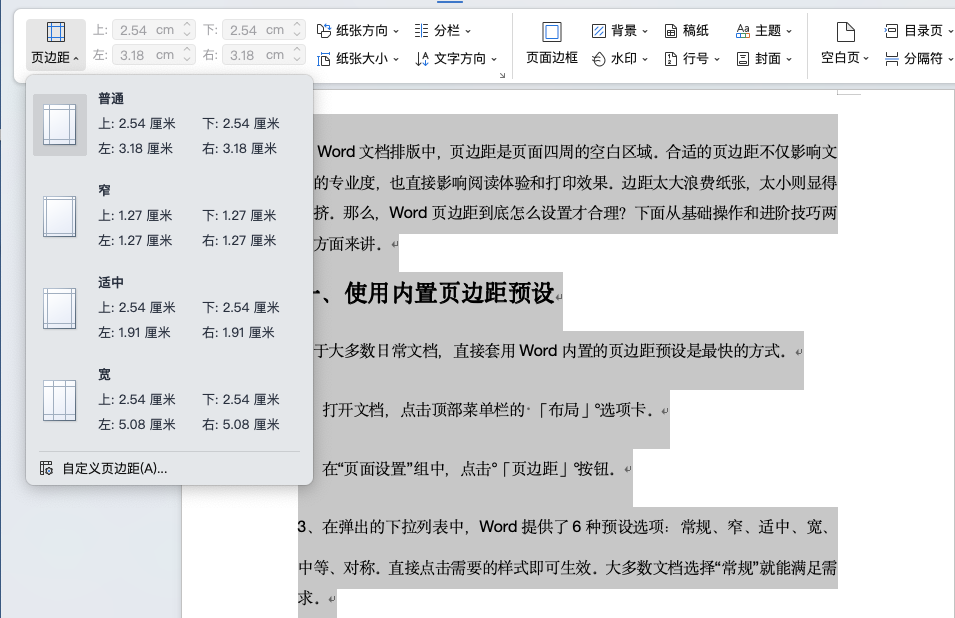Expand the 文字方向 dropdown arrow
Image resolution: width=955 pixels, height=618 pixels.
tap(494, 60)
